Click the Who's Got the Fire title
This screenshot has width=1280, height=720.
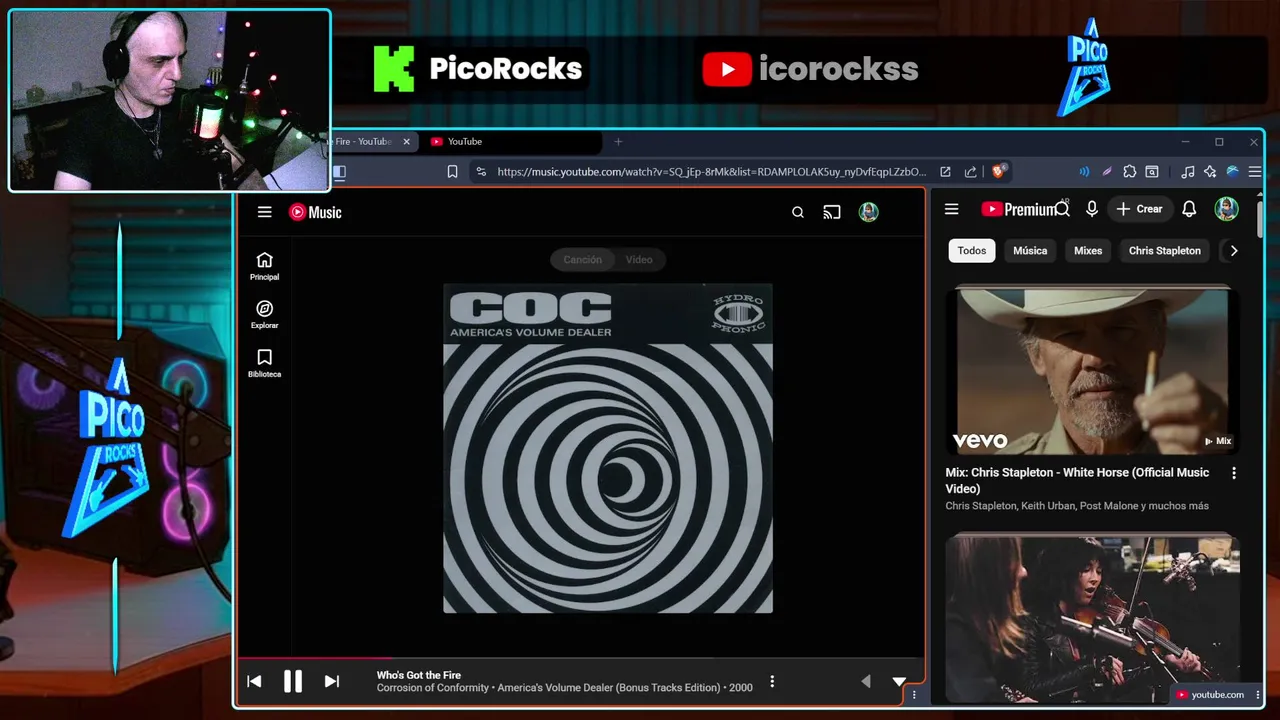(419, 675)
